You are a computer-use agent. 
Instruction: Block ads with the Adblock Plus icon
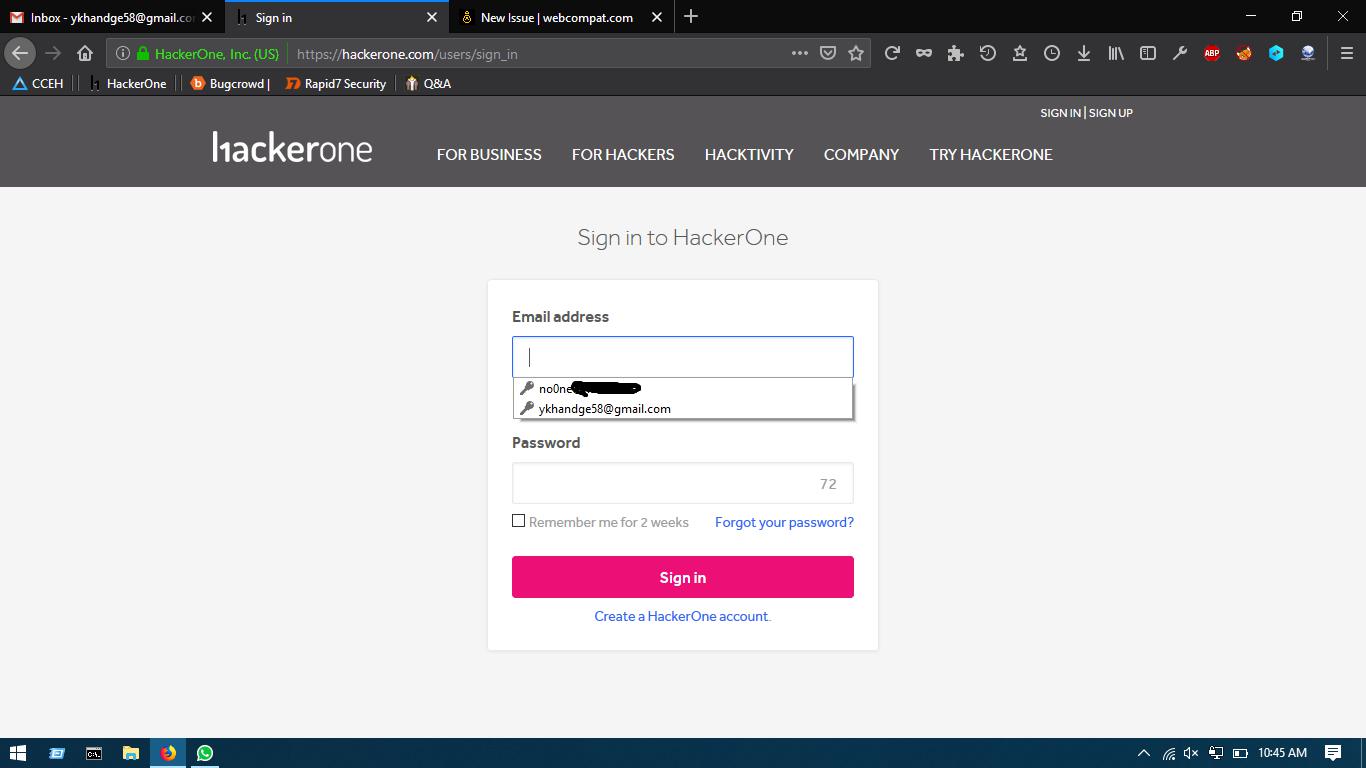pyautogui.click(x=1211, y=53)
